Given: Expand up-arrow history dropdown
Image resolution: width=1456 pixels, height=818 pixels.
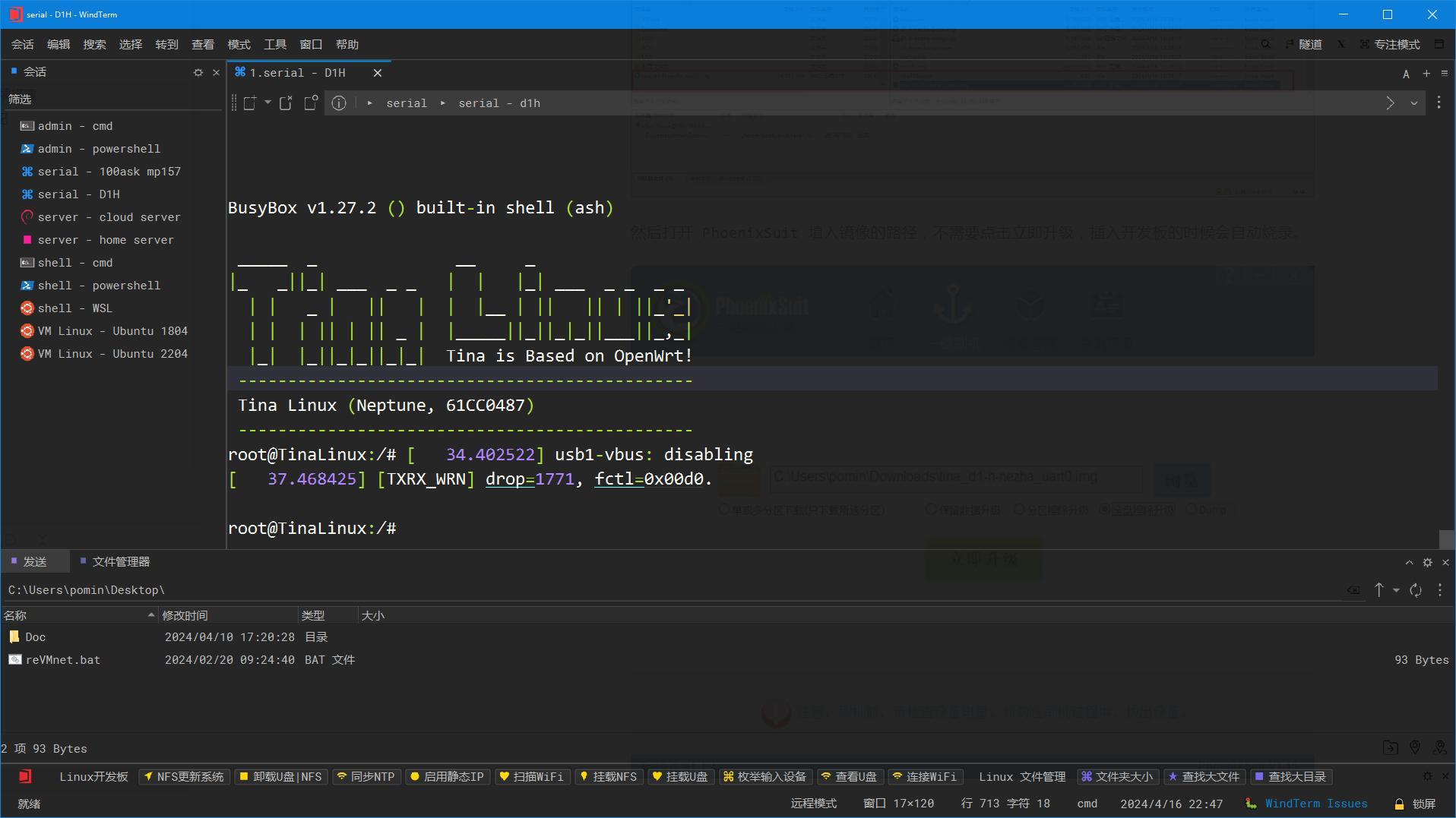Looking at the screenshot, I should pyautogui.click(x=1396, y=590).
